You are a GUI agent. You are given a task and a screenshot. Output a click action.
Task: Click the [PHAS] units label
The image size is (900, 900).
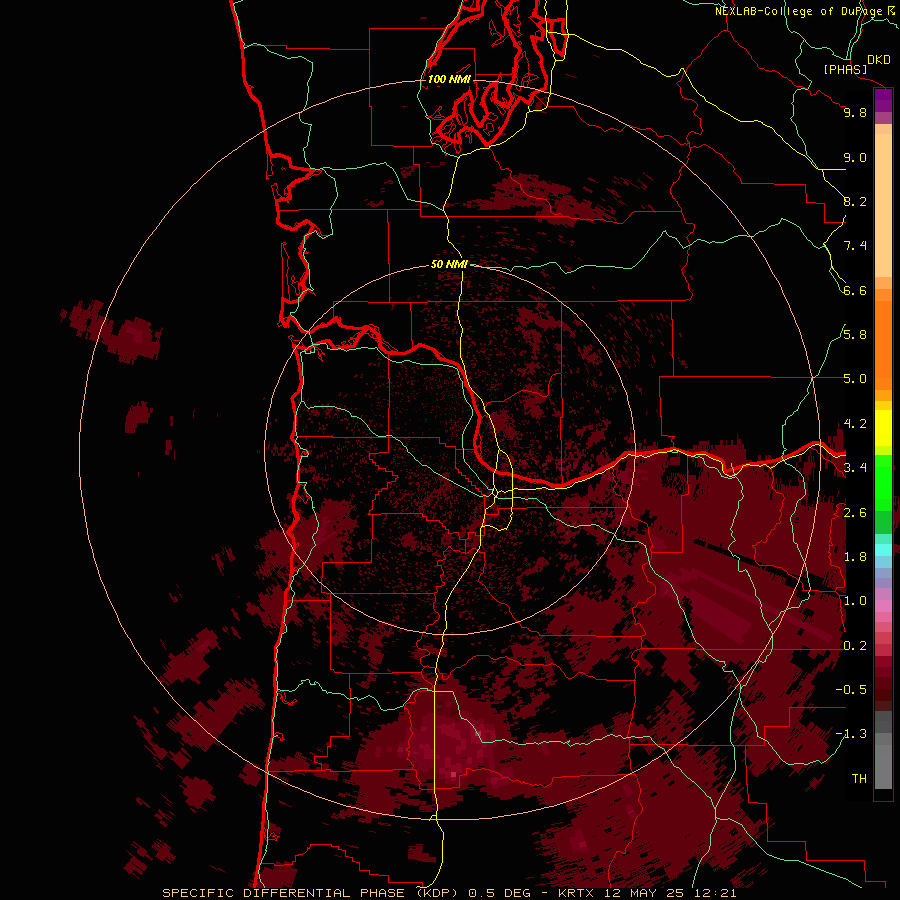tap(845, 70)
